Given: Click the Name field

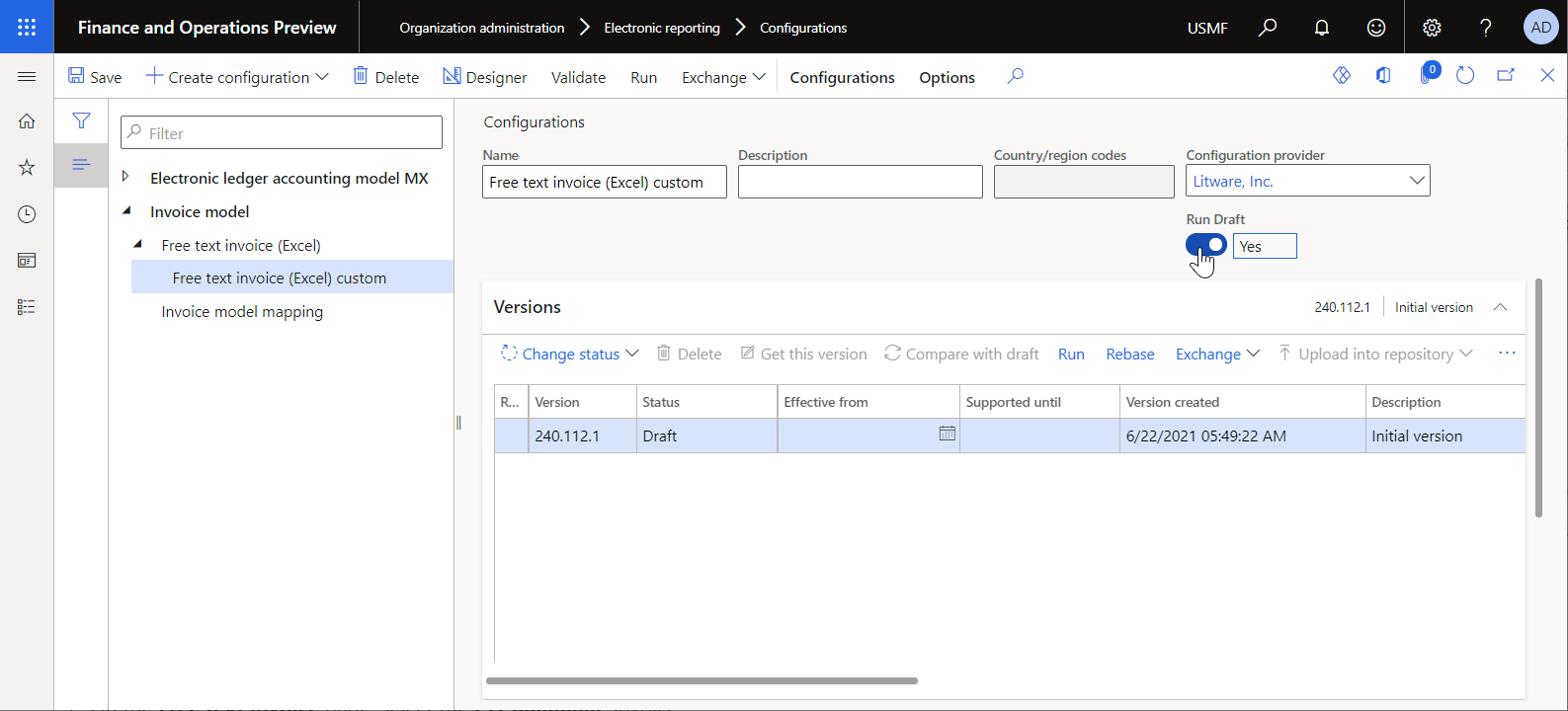Looking at the screenshot, I should tap(605, 182).
